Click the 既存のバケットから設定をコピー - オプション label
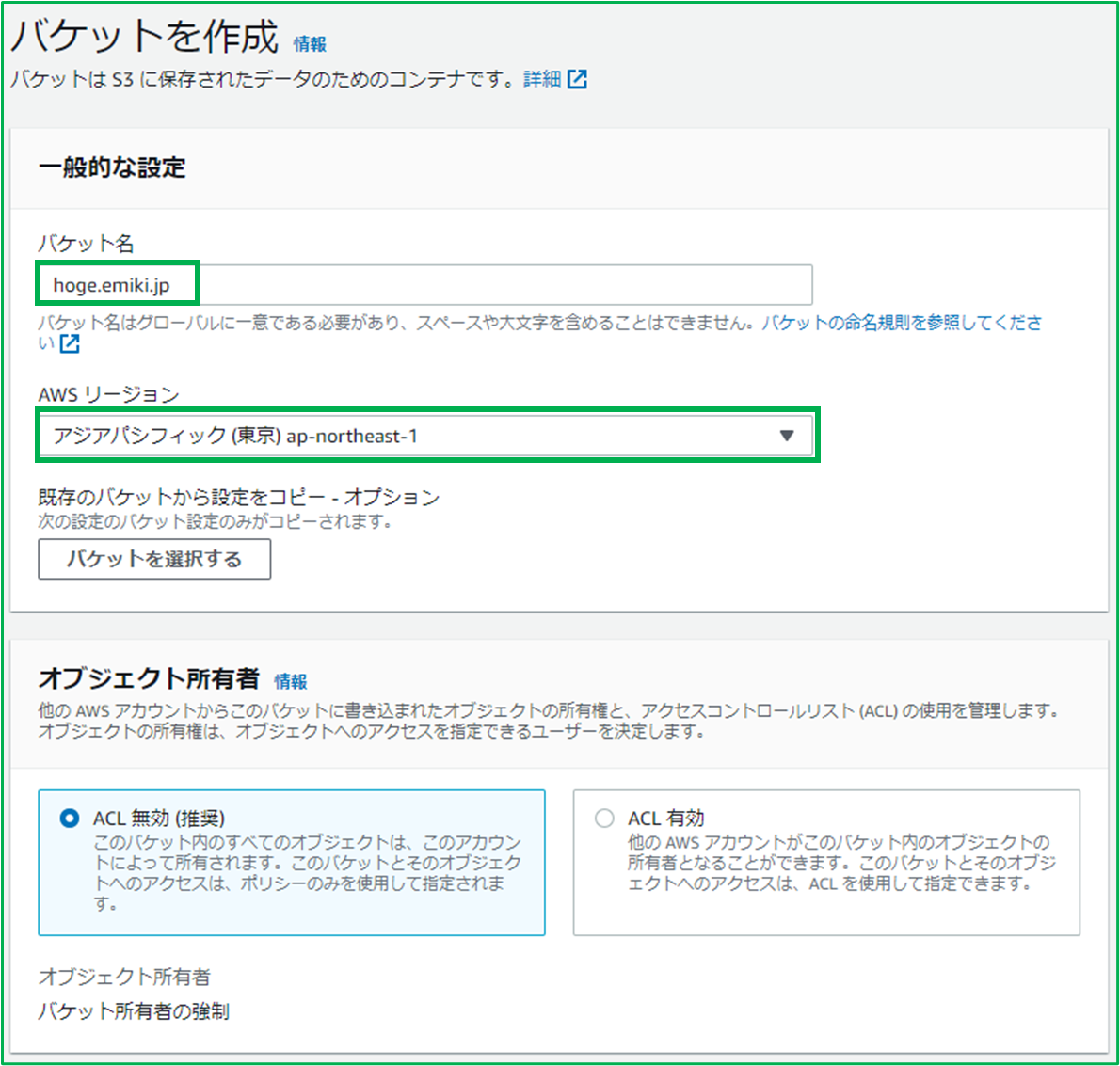Viewport: 1120px width, 1066px height. [238, 497]
